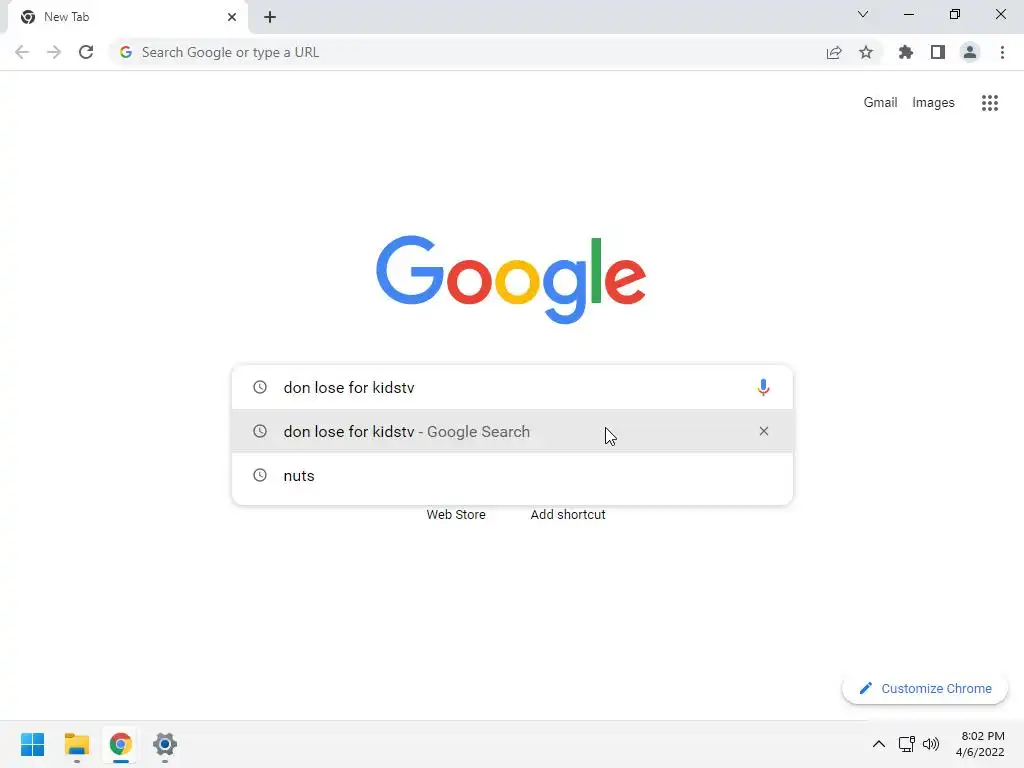This screenshot has width=1024, height=768.
Task: Click Add shortcut
Action: point(568,515)
